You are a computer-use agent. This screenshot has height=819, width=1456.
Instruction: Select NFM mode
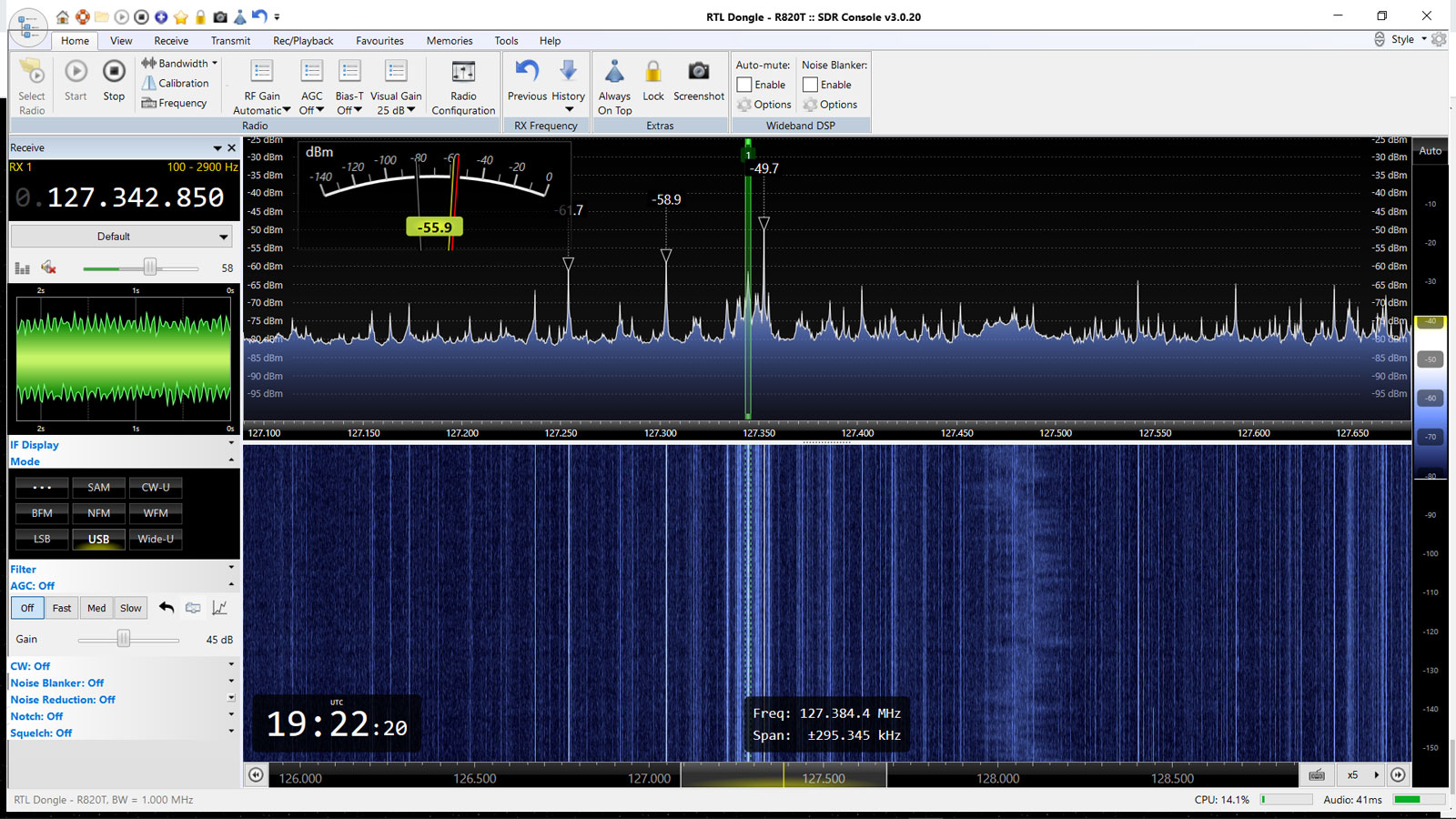(x=98, y=512)
